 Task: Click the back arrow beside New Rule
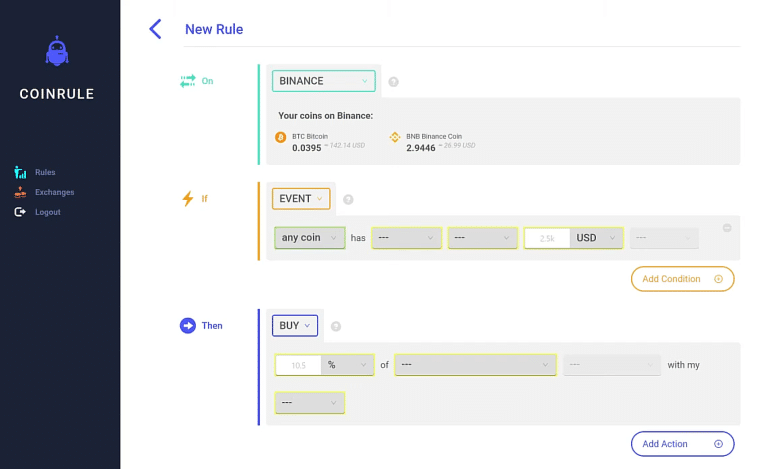tap(155, 29)
